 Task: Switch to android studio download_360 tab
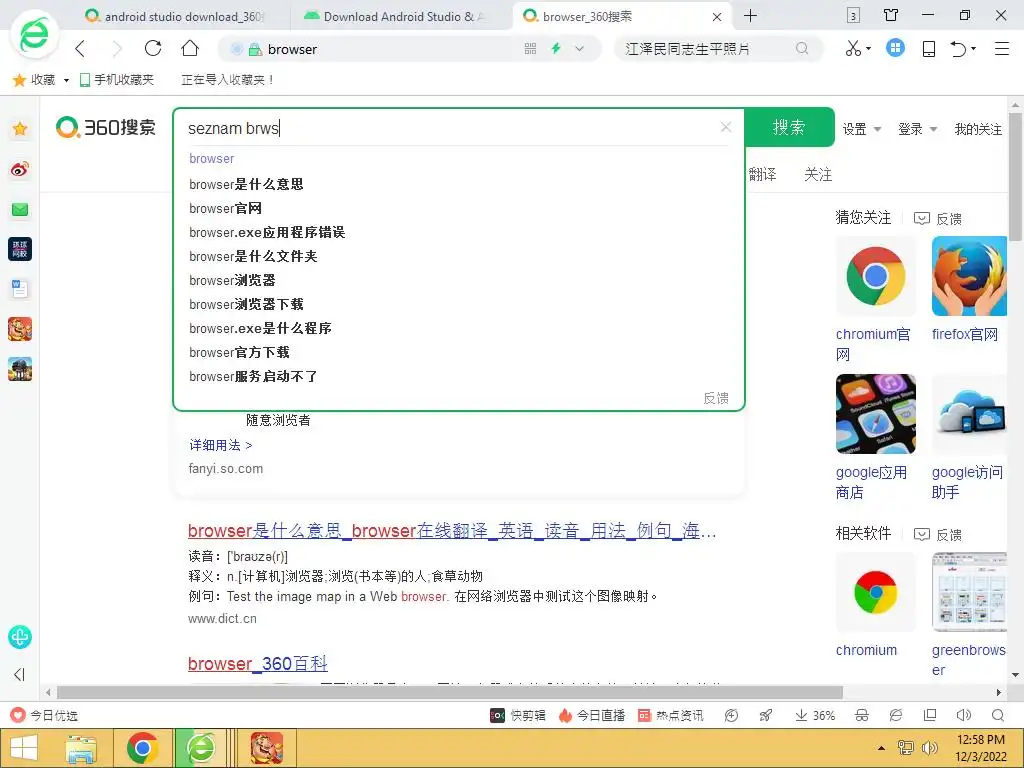[175, 17]
